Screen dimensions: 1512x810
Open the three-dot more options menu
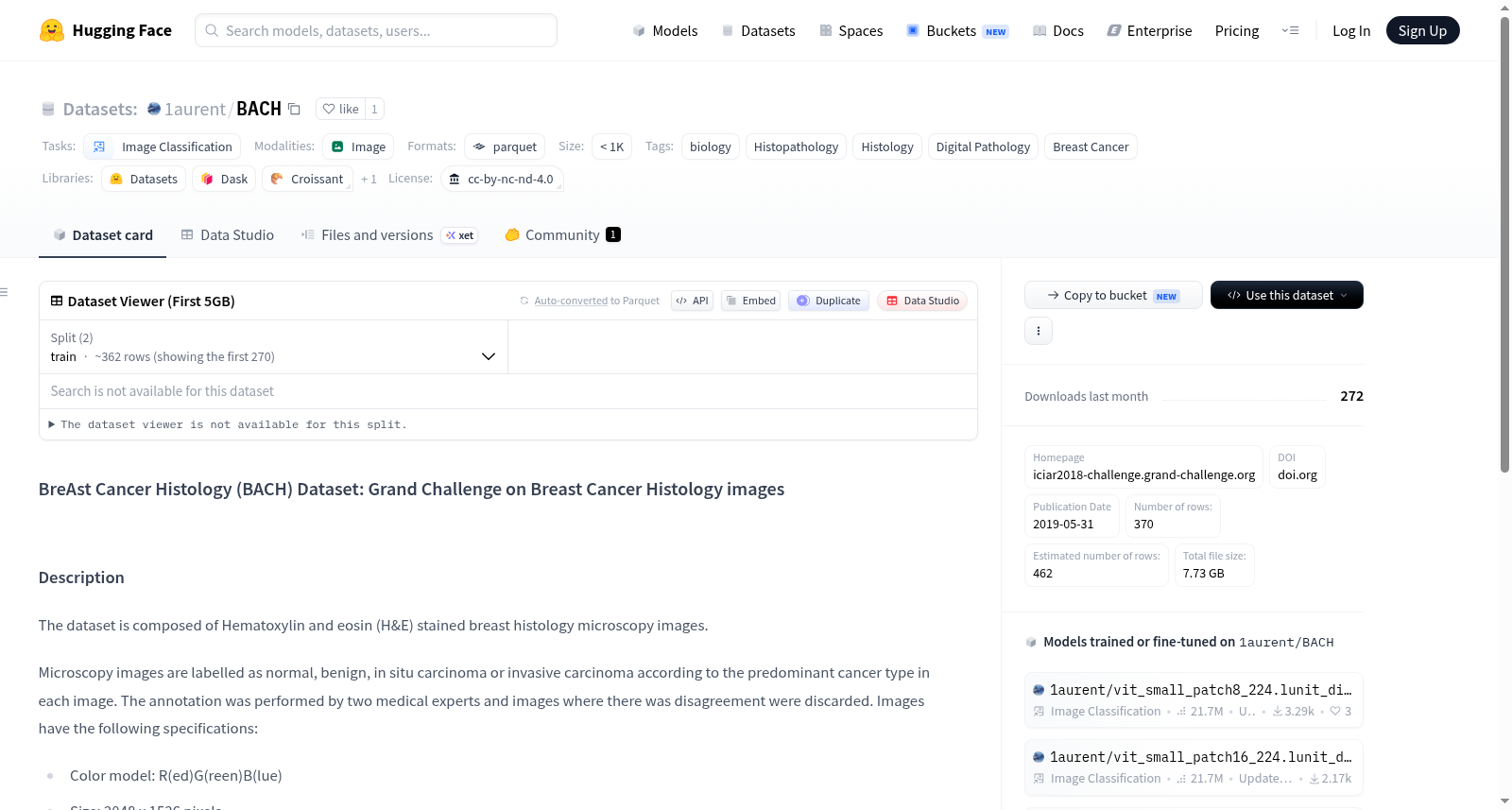click(x=1039, y=331)
